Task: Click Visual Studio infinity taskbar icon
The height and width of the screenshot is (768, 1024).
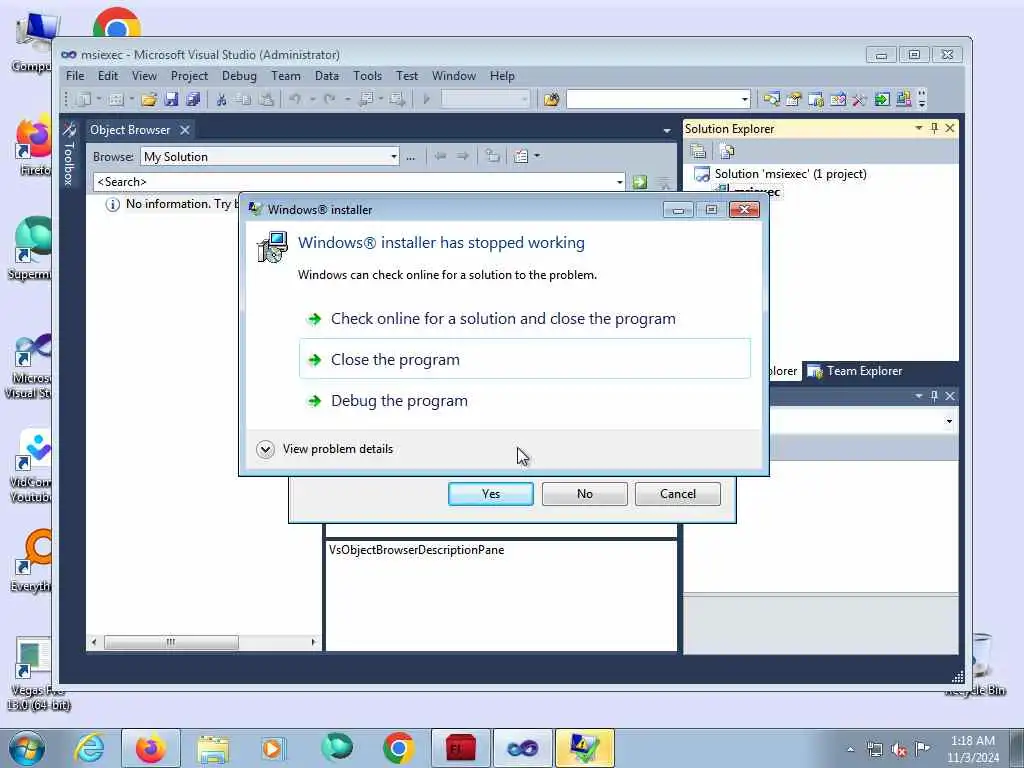Action: (x=522, y=748)
